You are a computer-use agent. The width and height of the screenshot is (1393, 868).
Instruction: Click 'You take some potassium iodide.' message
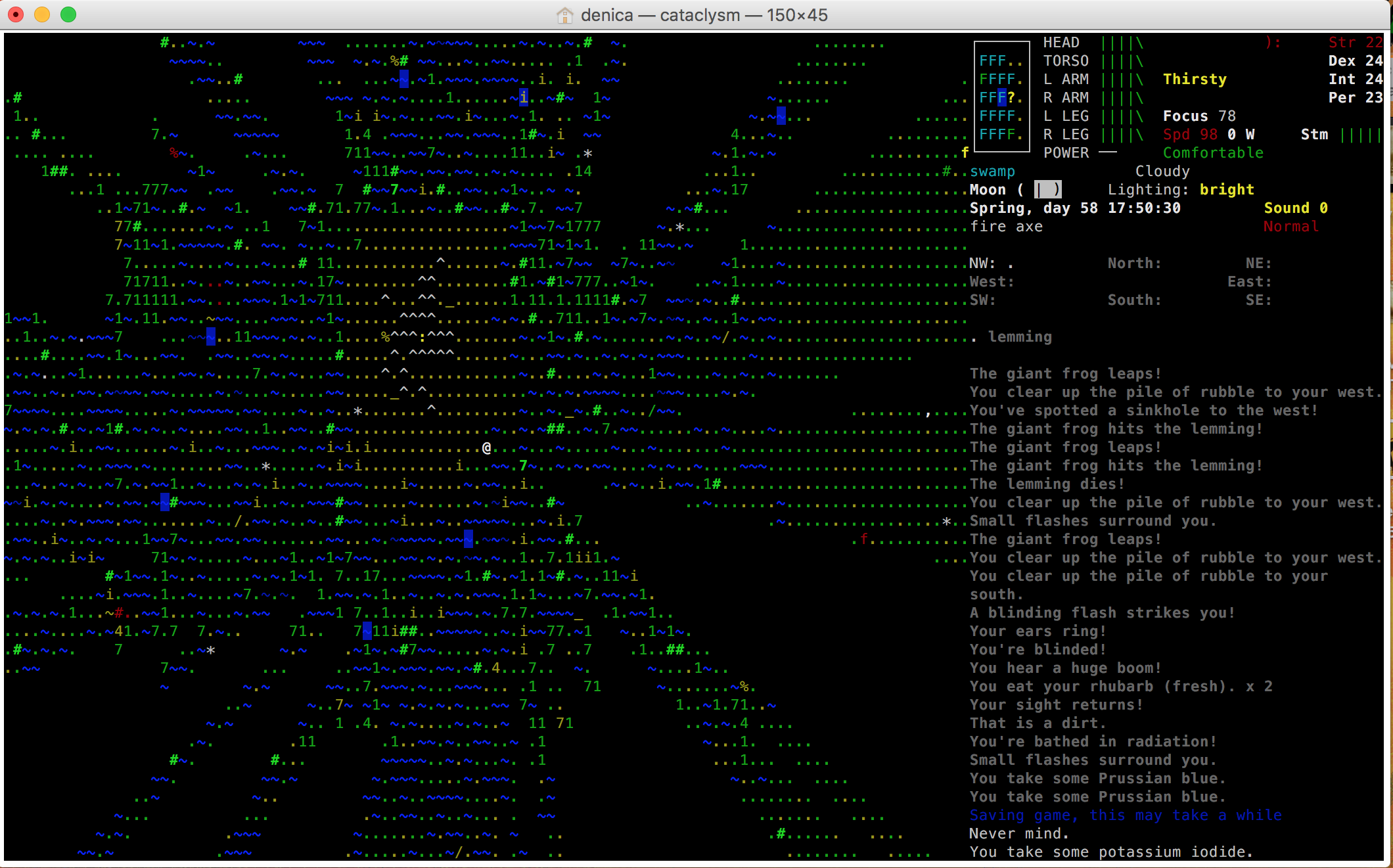coord(1112,852)
